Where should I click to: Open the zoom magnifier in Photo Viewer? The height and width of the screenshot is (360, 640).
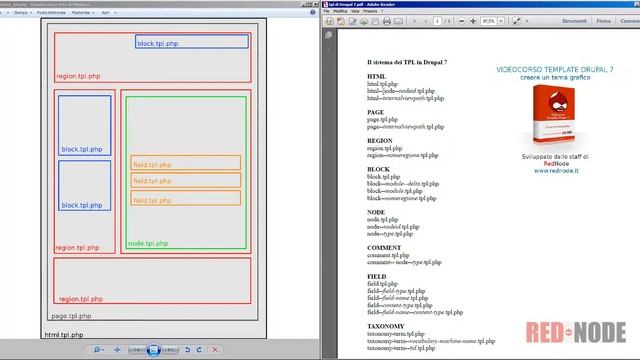(98, 350)
